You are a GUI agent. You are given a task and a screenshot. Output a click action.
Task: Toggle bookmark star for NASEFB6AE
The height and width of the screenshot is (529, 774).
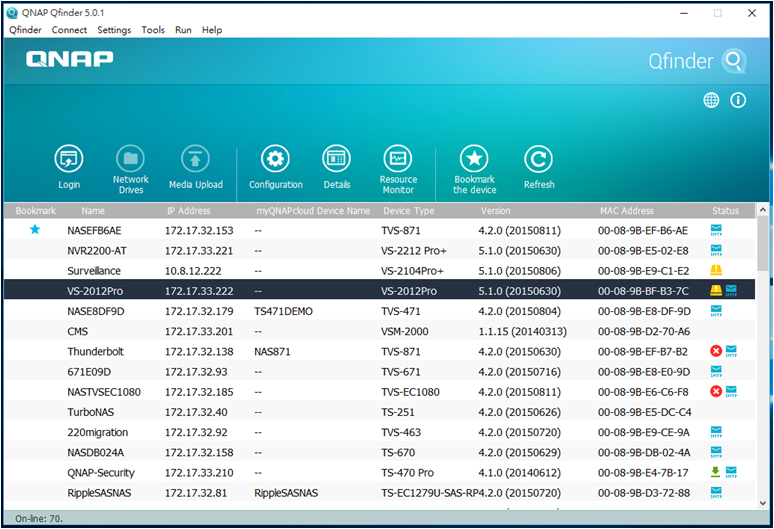pos(35,230)
